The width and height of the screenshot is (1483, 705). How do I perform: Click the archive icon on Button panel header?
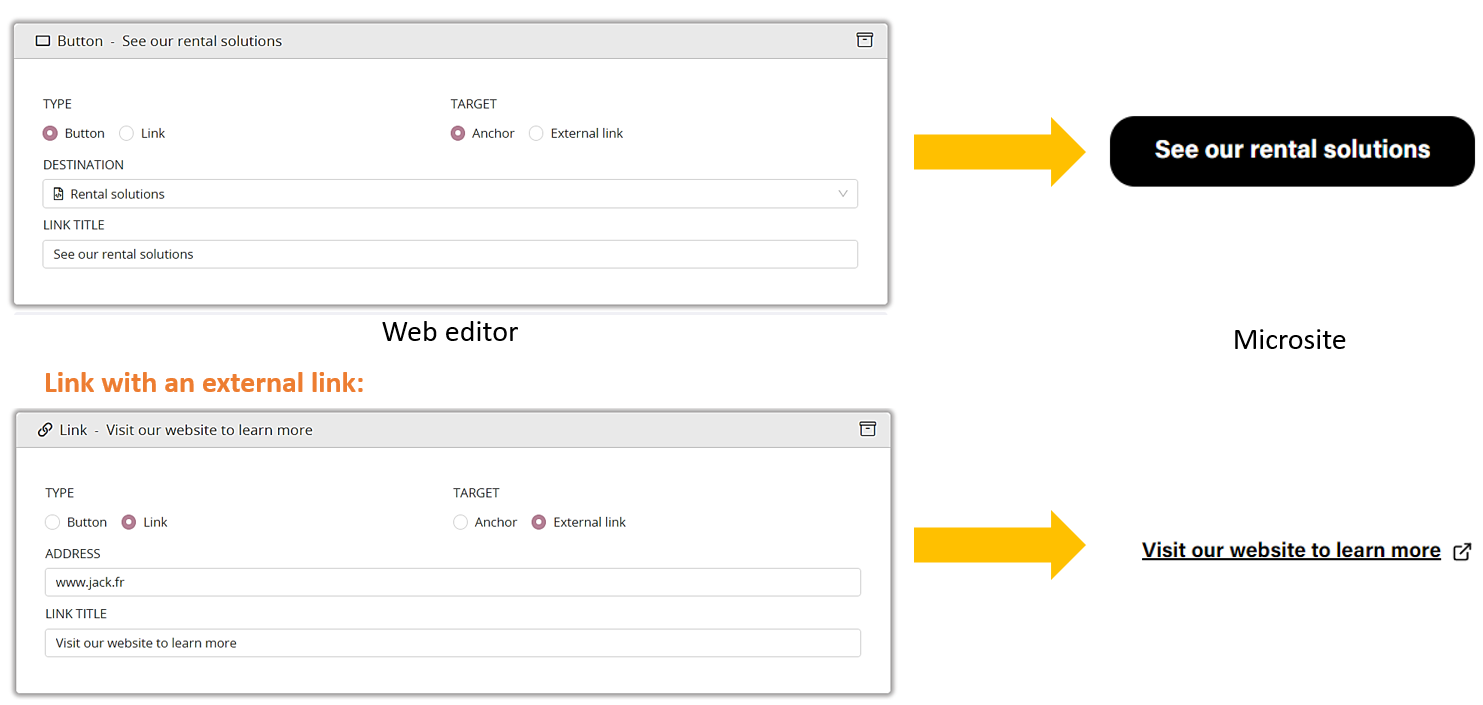[865, 40]
